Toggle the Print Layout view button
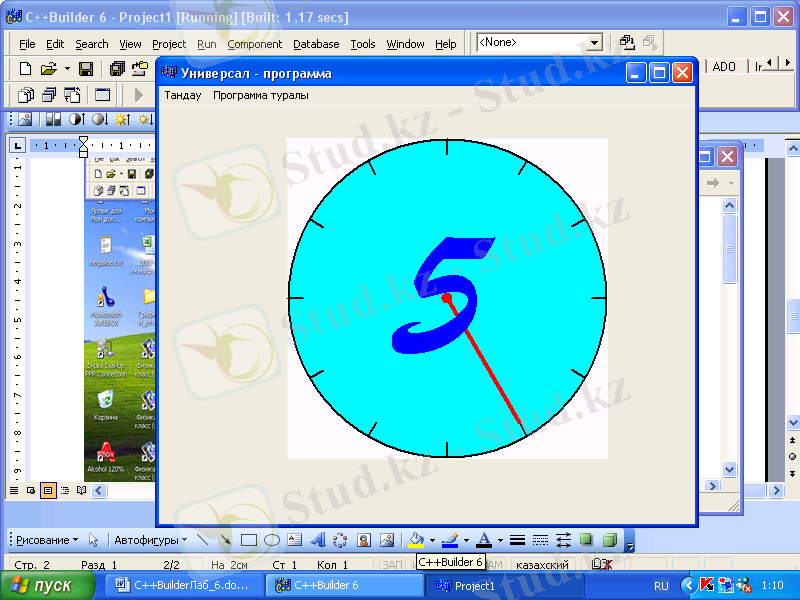Image resolution: width=800 pixels, height=600 pixels. click(48, 490)
